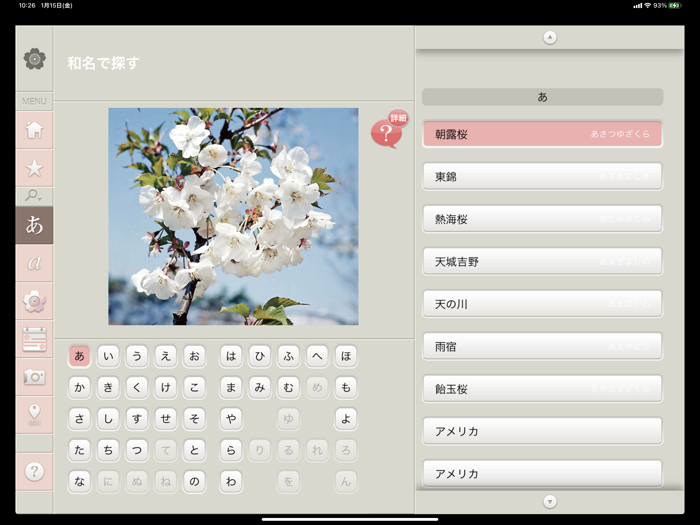Viewport: 700px width, 525px height.
Task: Select kana key む
Action: click(288, 387)
